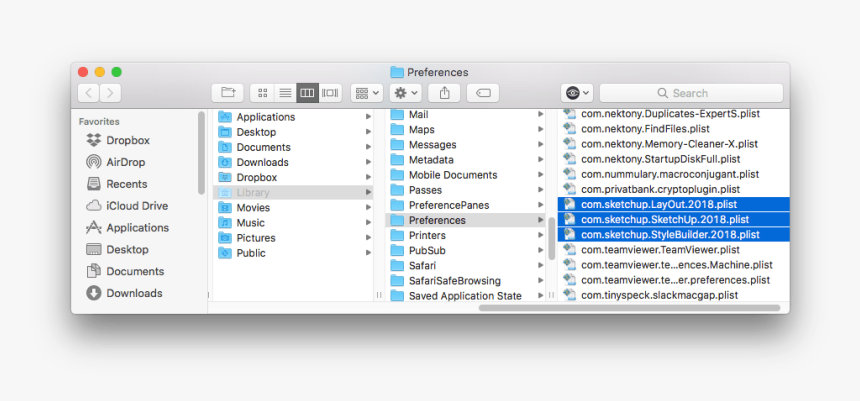Open the arrange items dropdown
Viewport: 860px width, 401px height.
(x=367, y=93)
